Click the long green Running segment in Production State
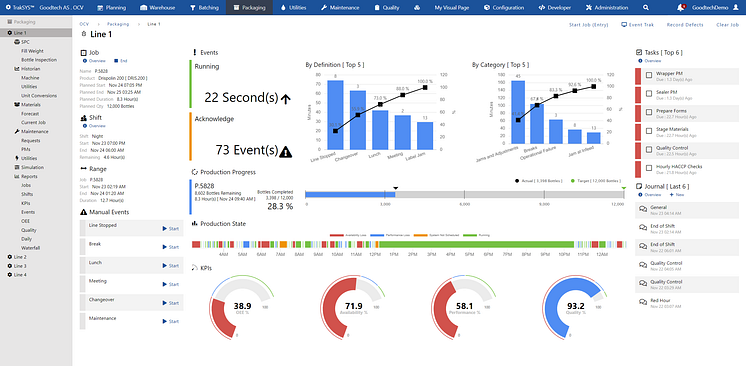 tap(477, 244)
